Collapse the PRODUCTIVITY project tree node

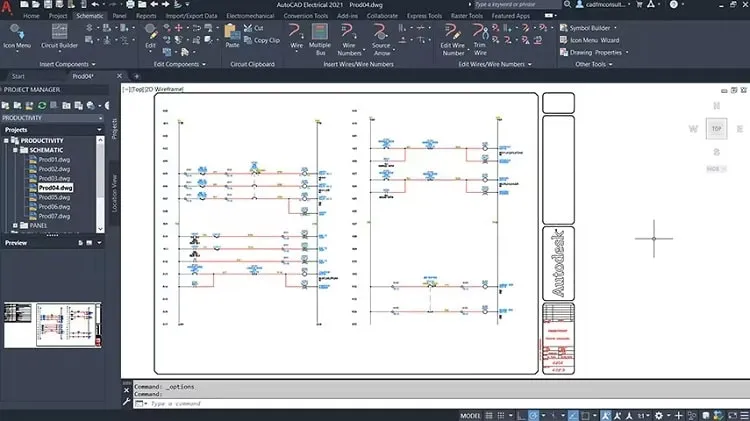click(x=6, y=141)
